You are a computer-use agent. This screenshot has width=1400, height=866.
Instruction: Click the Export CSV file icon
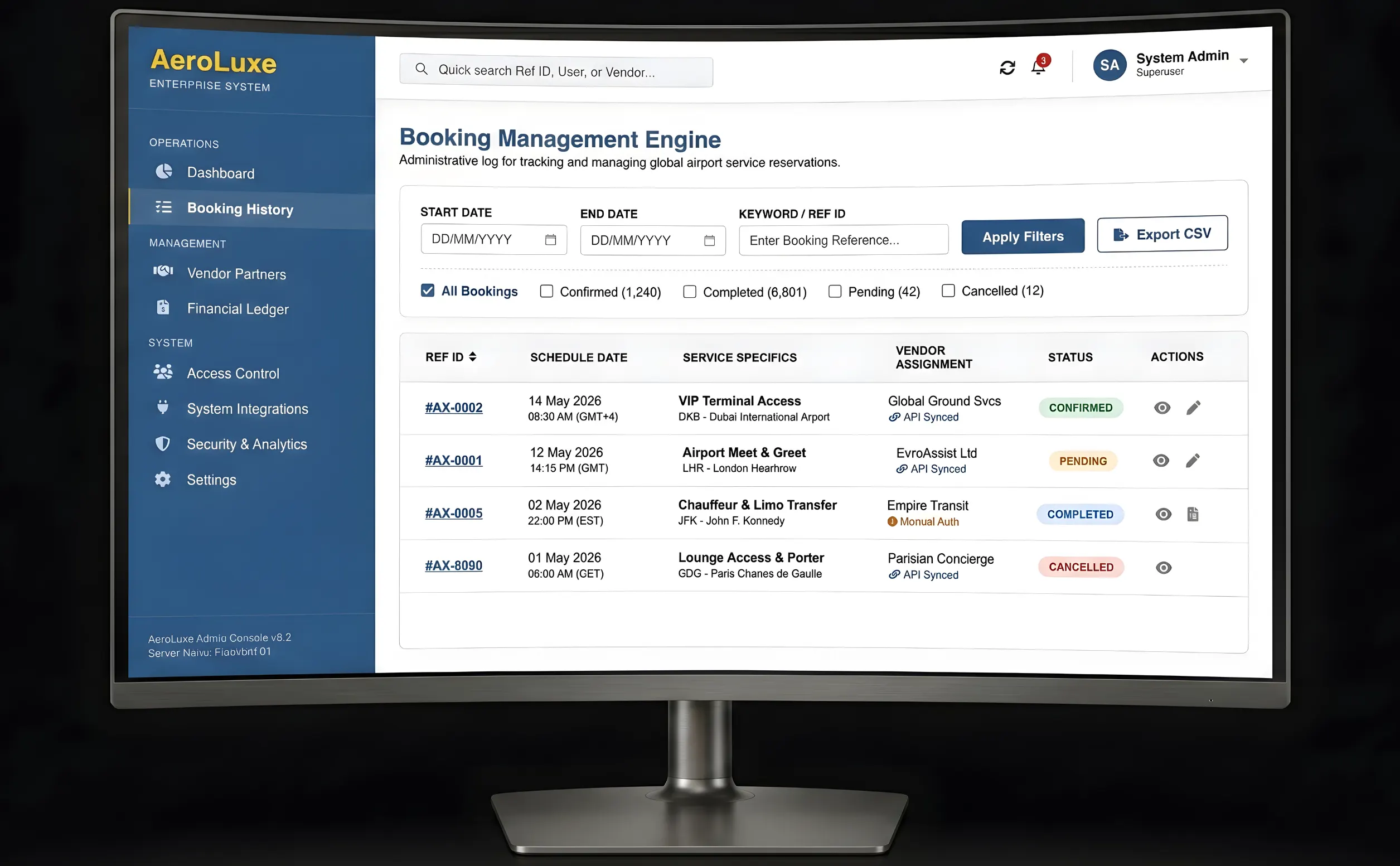1121,234
